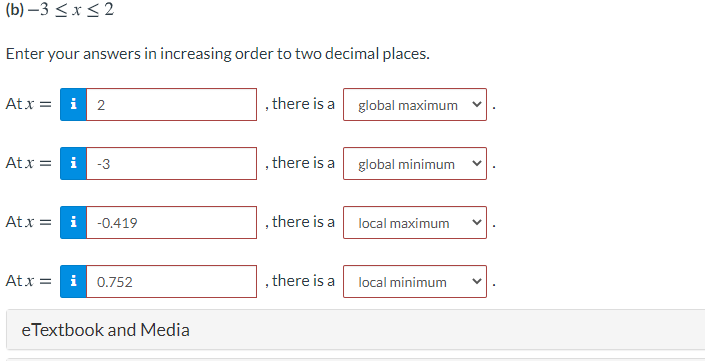The width and height of the screenshot is (705, 361).
Task: Open the global maximum dropdown
Action: [415, 105]
